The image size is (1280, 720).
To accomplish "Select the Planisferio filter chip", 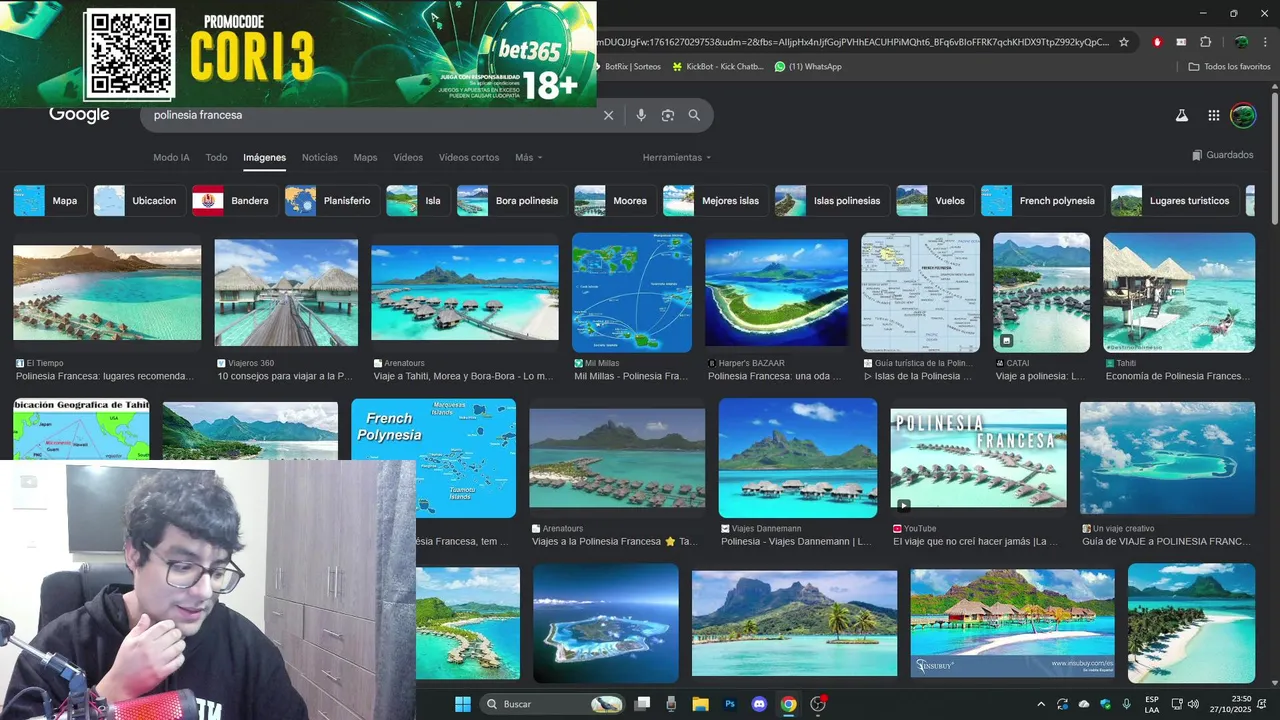I will pos(332,201).
